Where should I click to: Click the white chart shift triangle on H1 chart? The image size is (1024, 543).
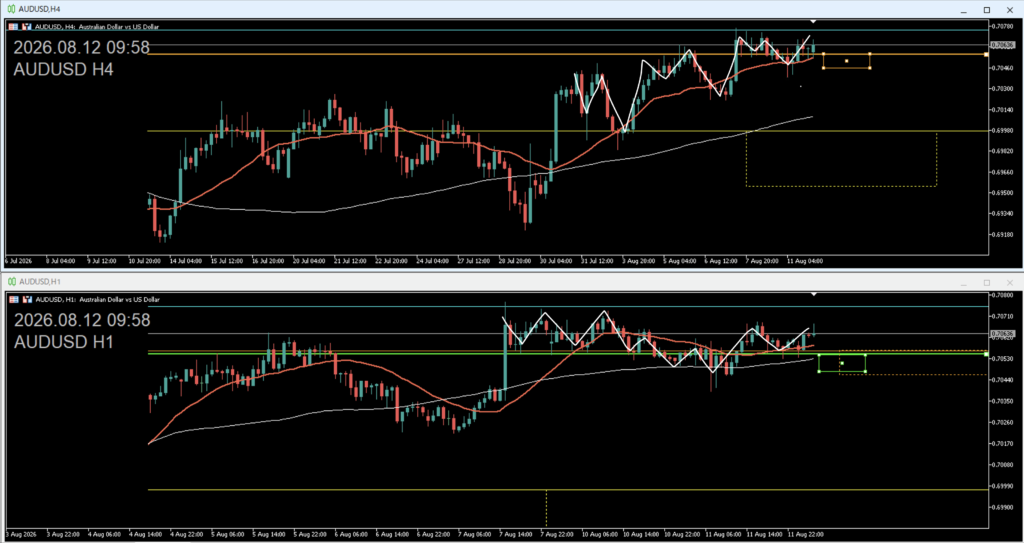(813, 295)
